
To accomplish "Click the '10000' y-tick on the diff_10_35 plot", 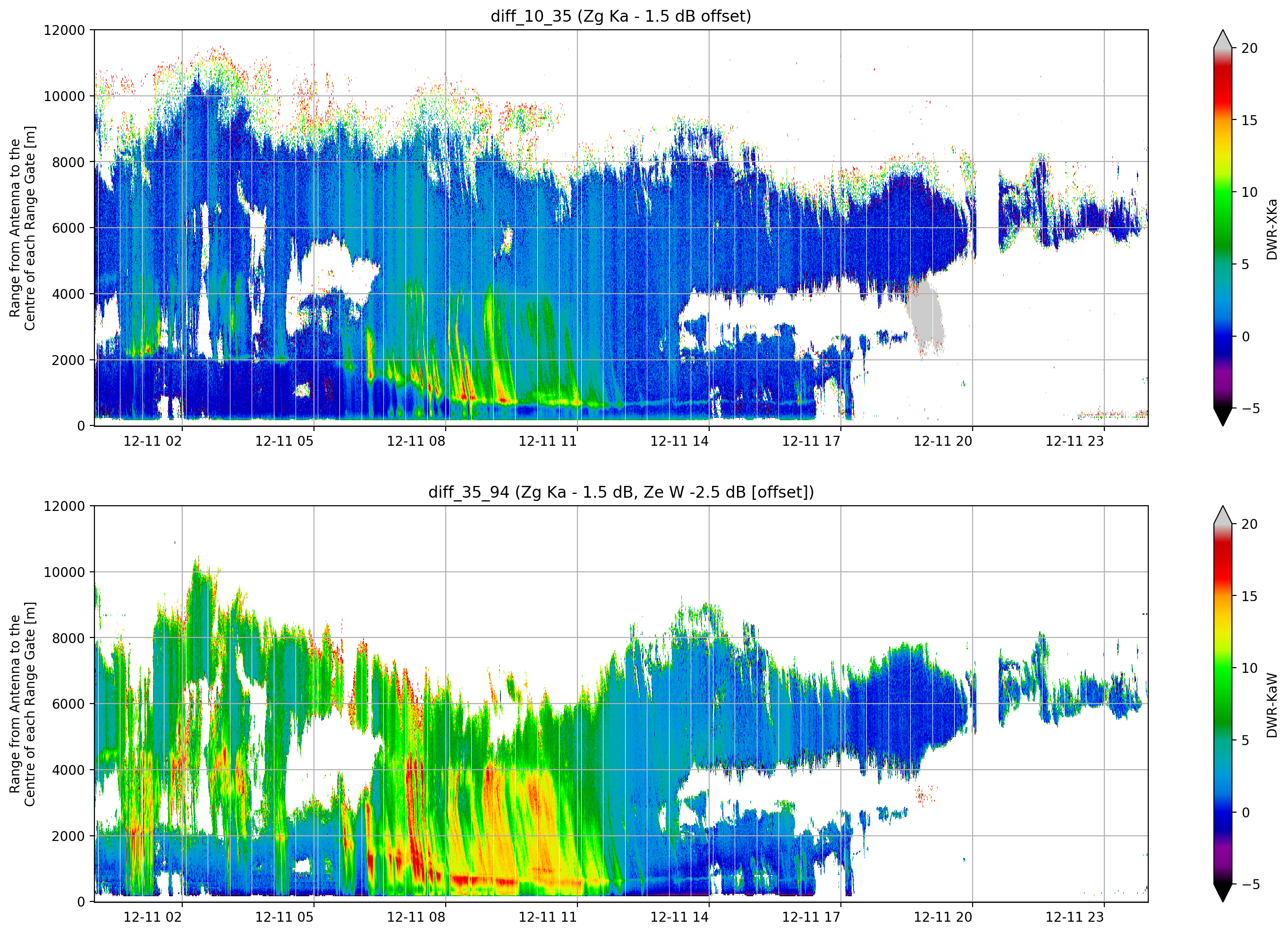I will [64, 96].
